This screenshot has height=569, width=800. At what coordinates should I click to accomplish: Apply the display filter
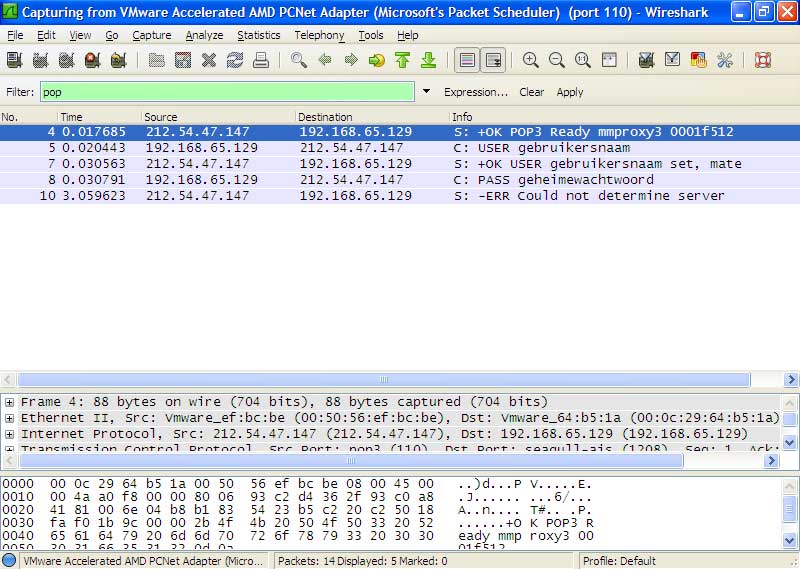569,92
